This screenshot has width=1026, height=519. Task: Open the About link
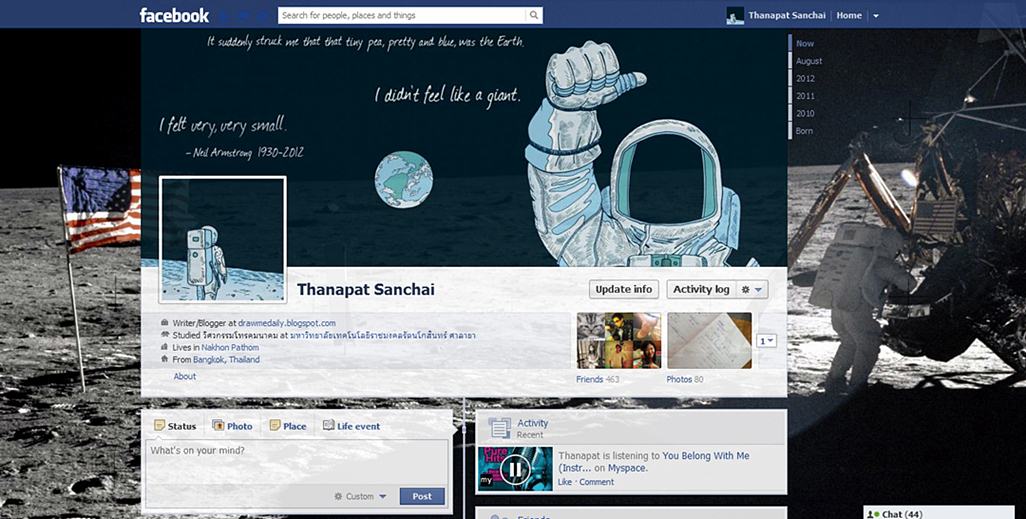tap(185, 376)
